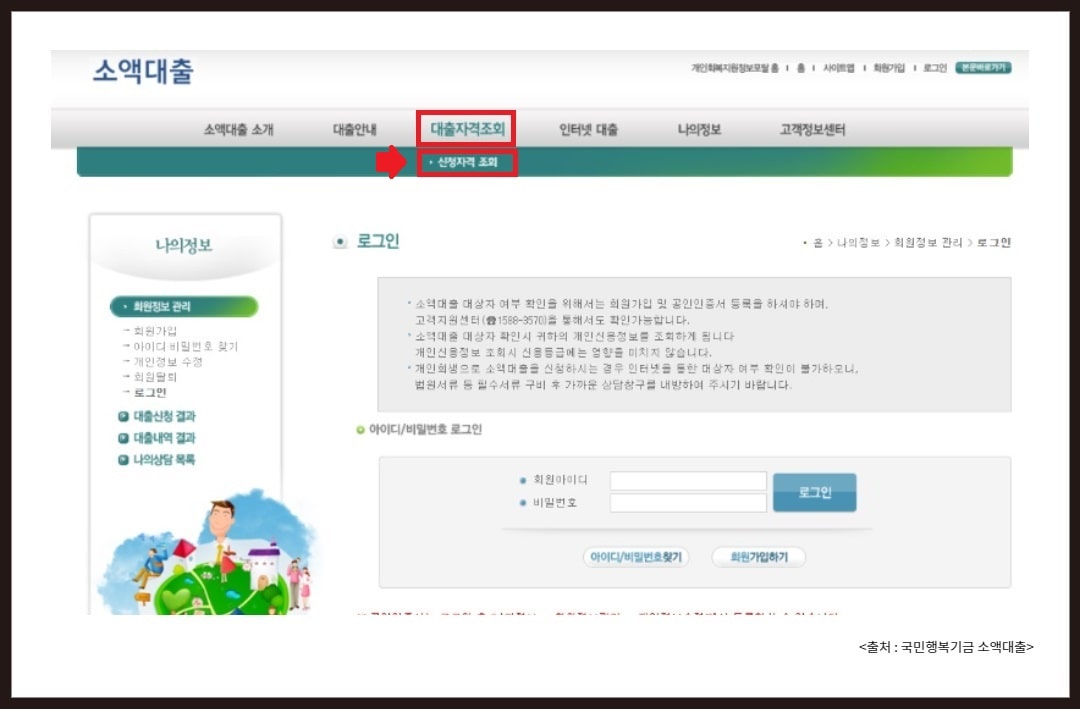Open the 대출안내 menu

[354, 130]
